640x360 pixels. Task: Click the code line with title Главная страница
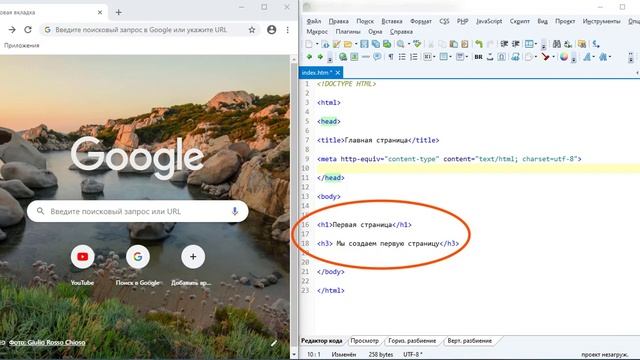coord(378,140)
